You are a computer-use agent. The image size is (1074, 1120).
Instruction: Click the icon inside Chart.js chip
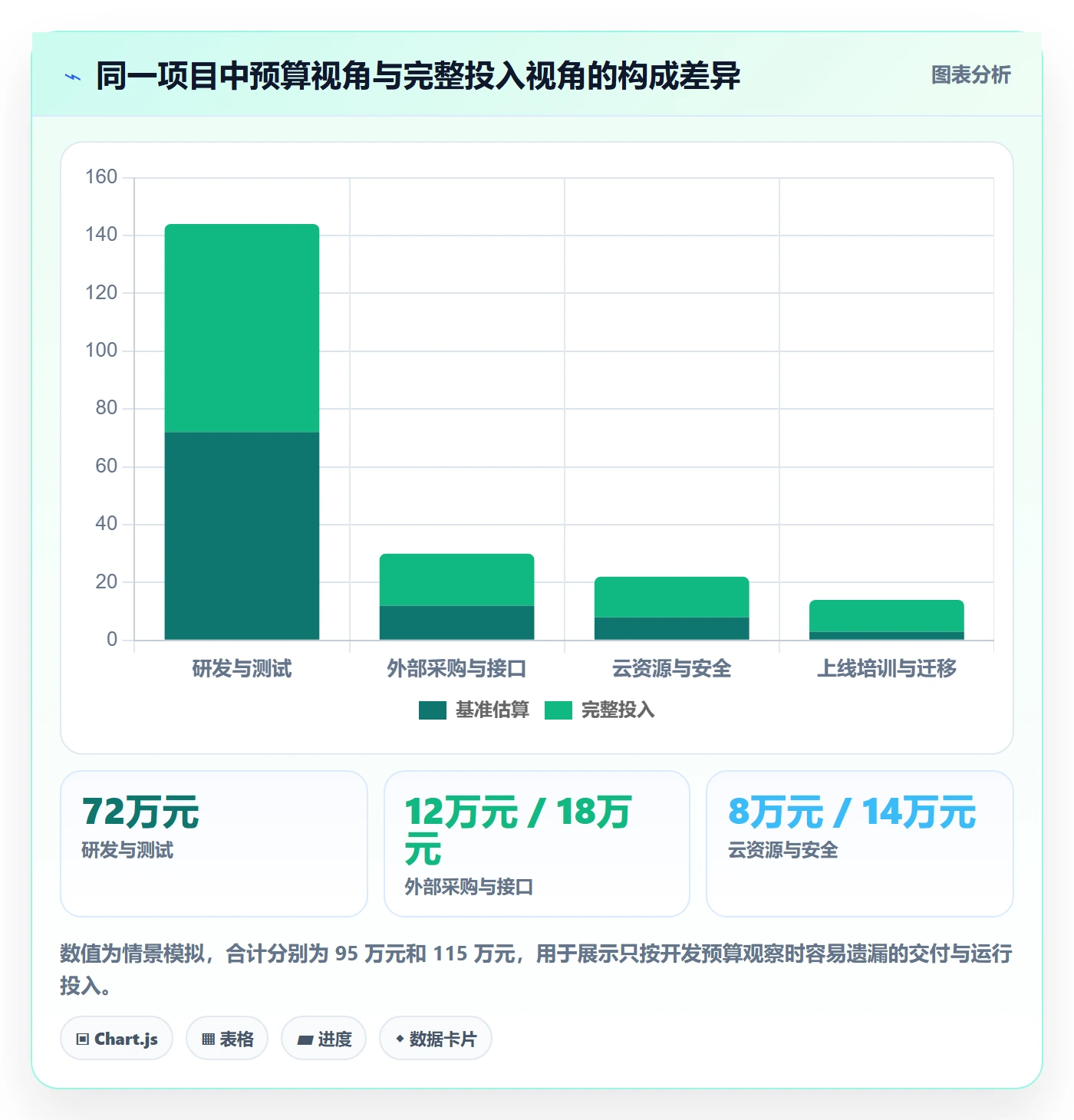tap(83, 1039)
